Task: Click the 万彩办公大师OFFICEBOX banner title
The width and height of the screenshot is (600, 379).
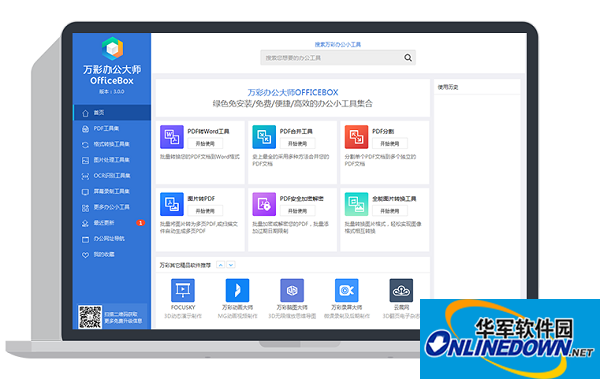Action: click(x=293, y=92)
